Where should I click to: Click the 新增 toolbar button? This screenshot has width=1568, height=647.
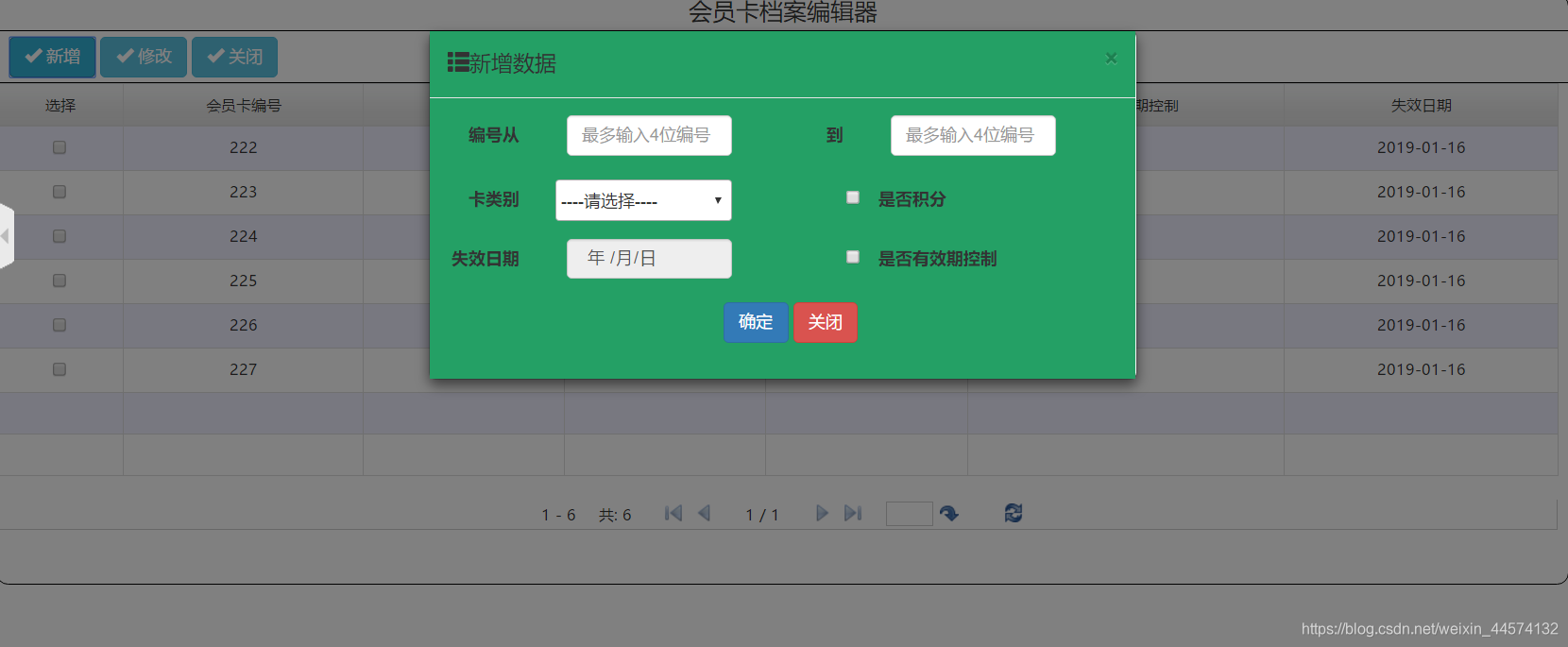(53, 57)
